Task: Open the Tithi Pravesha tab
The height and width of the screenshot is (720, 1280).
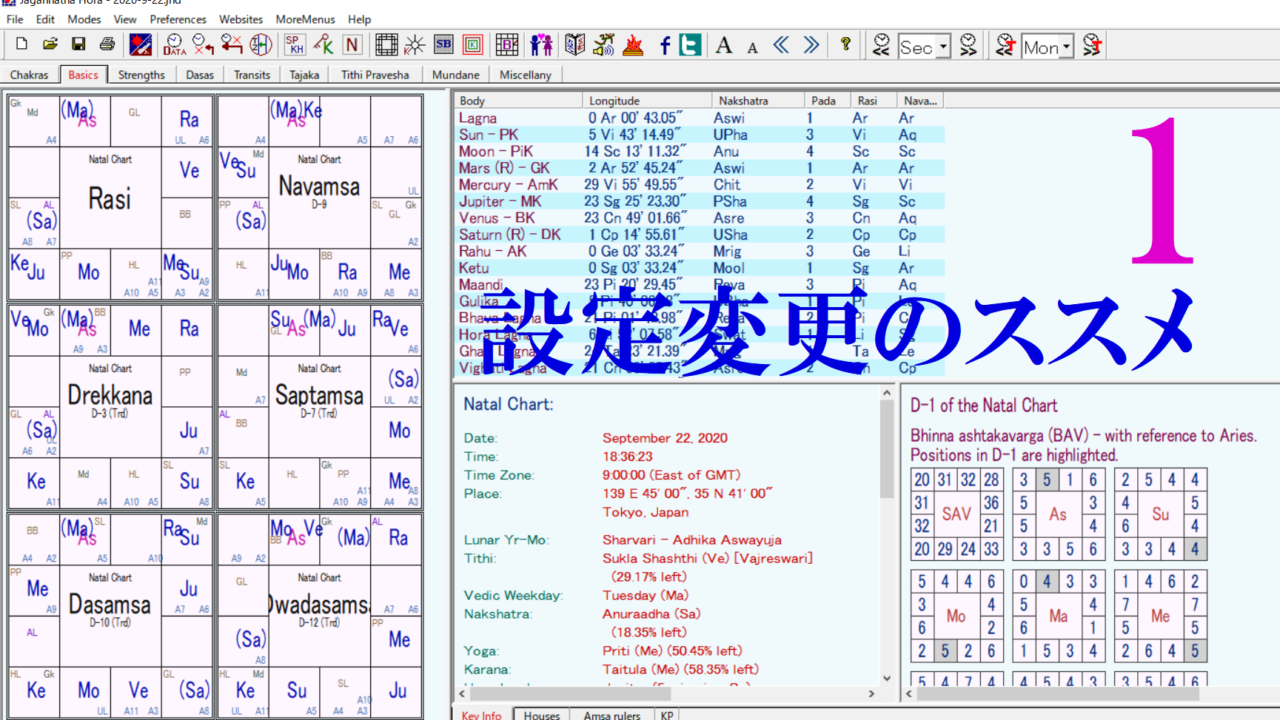Action: [x=375, y=75]
